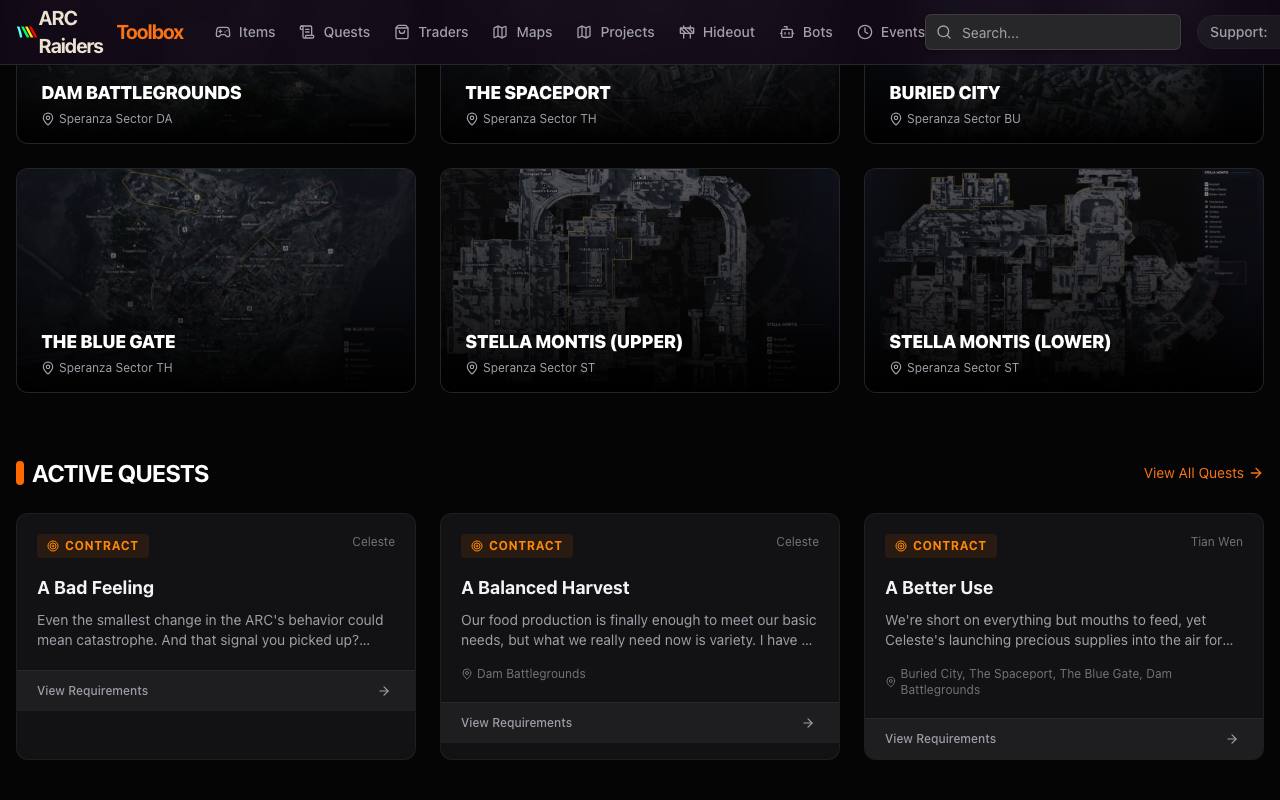Navigate to Projects page
This screenshot has height=800, width=1280.
coord(615,32)
